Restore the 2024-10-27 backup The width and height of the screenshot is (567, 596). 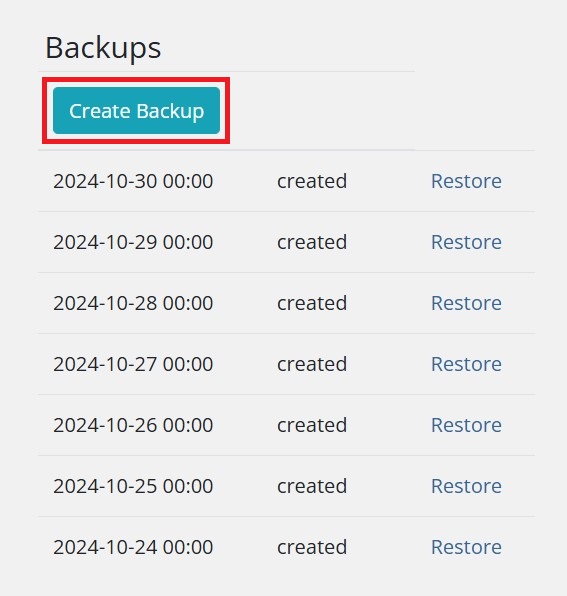pos(466,364)
